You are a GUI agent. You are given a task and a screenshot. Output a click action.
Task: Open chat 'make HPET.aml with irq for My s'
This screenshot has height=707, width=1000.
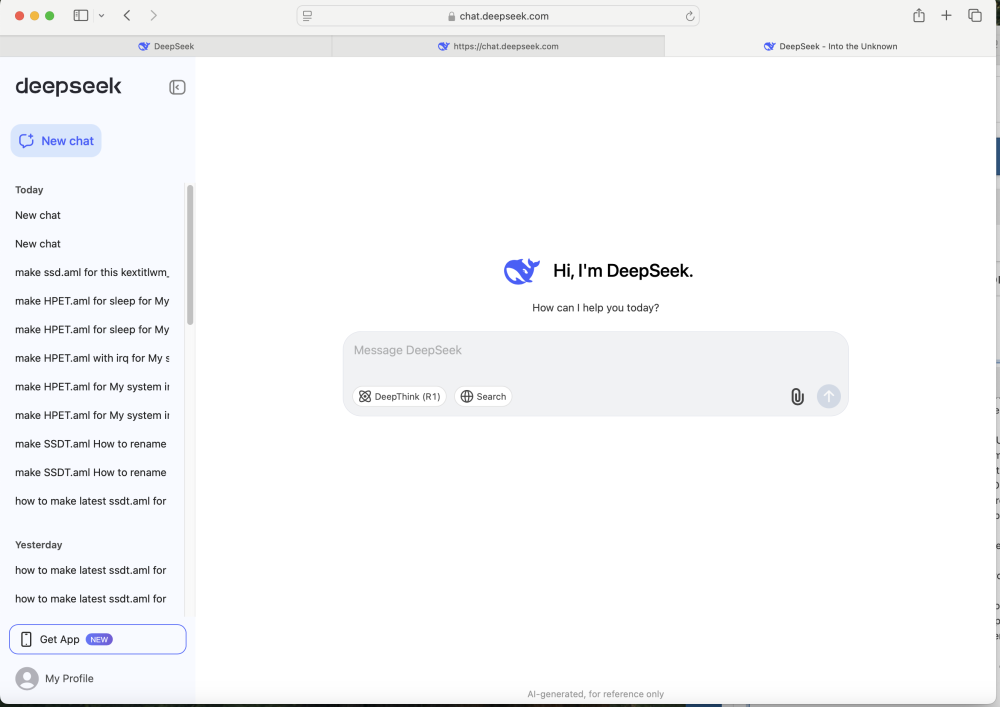92,358
